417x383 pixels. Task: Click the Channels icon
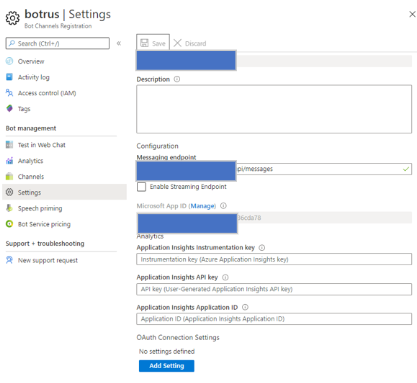pyautogui.click(x=10, y=176)
